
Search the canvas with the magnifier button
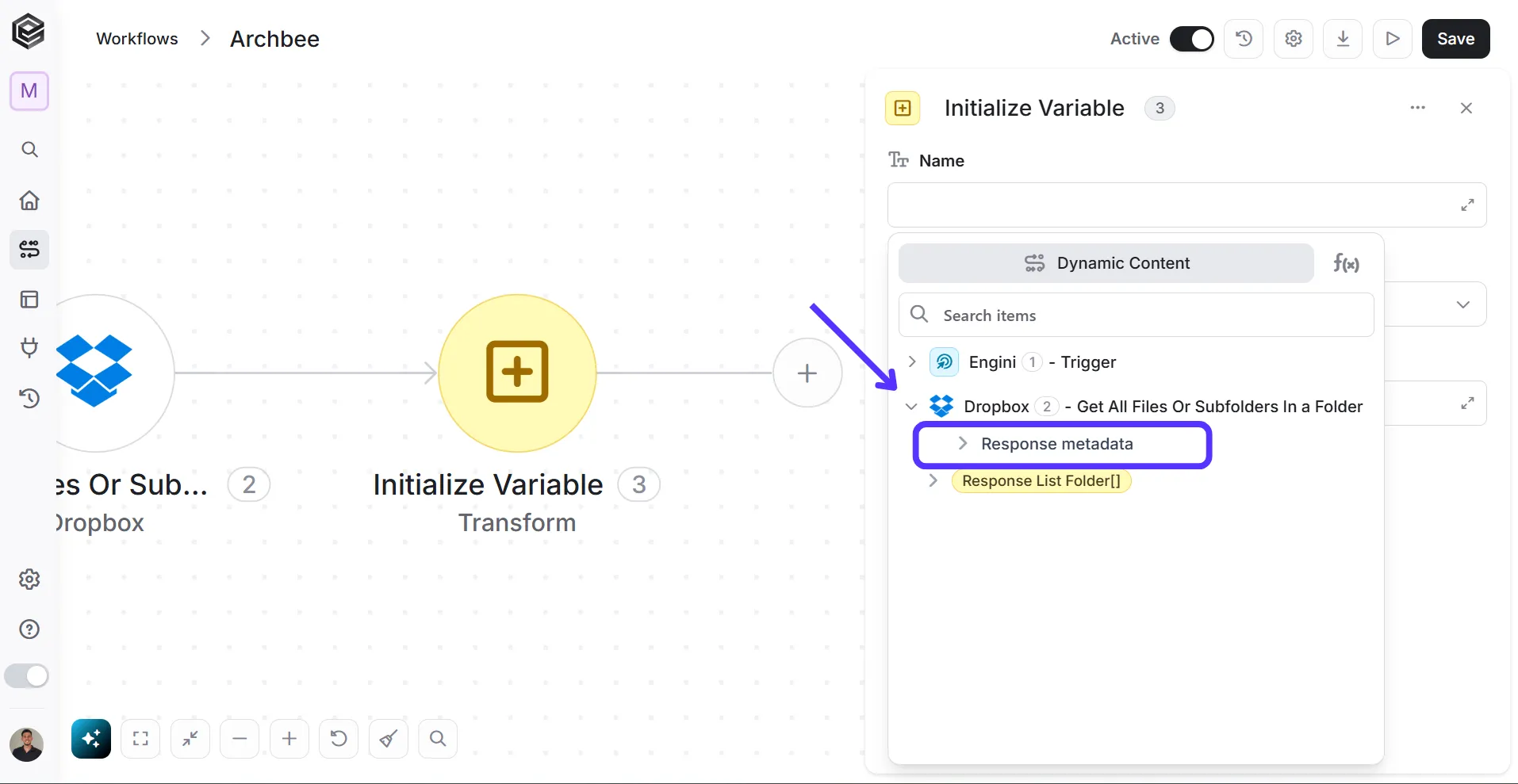438,739
